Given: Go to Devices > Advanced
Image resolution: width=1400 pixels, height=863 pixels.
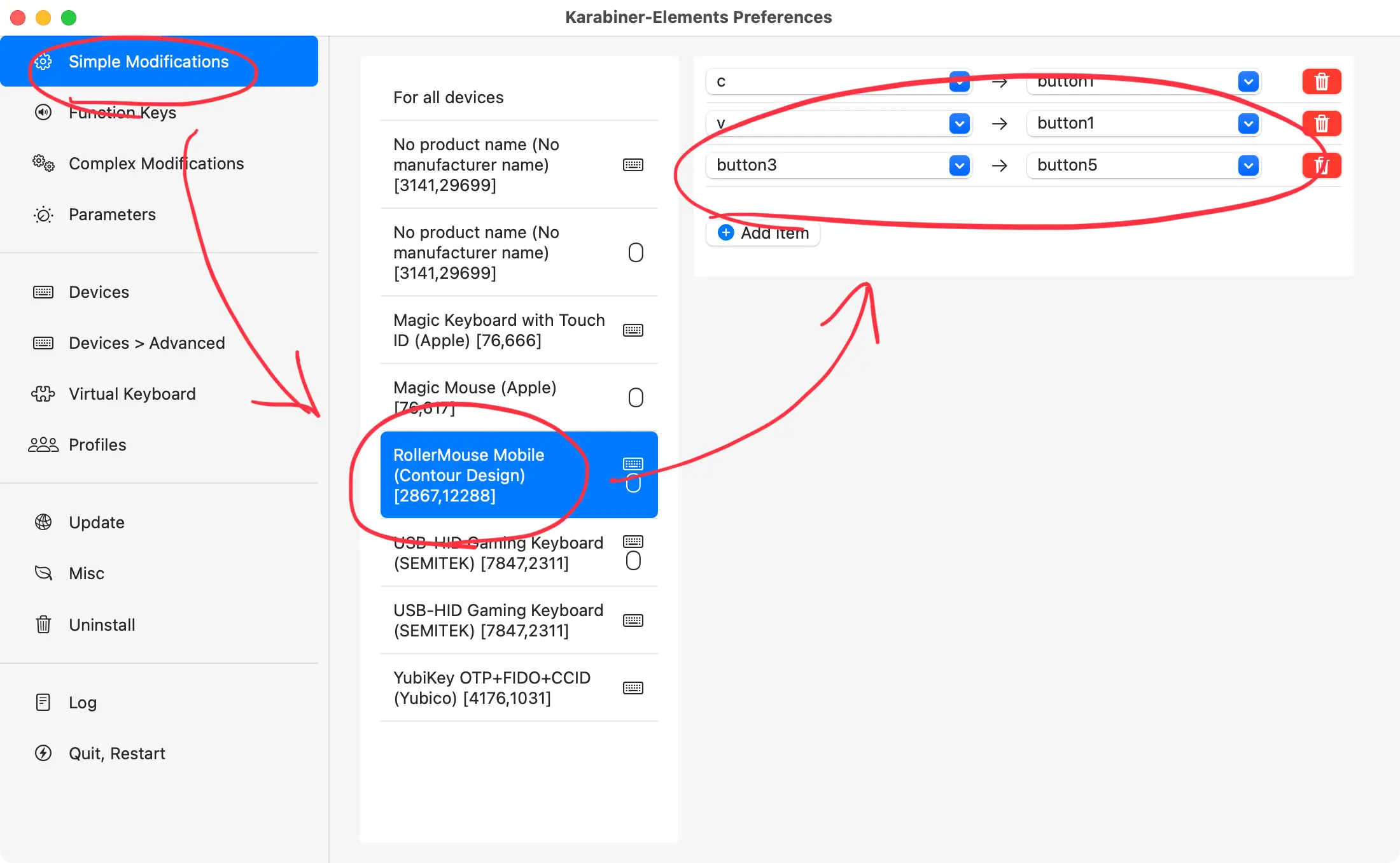Looking at the screenshot, I should 146,343.
